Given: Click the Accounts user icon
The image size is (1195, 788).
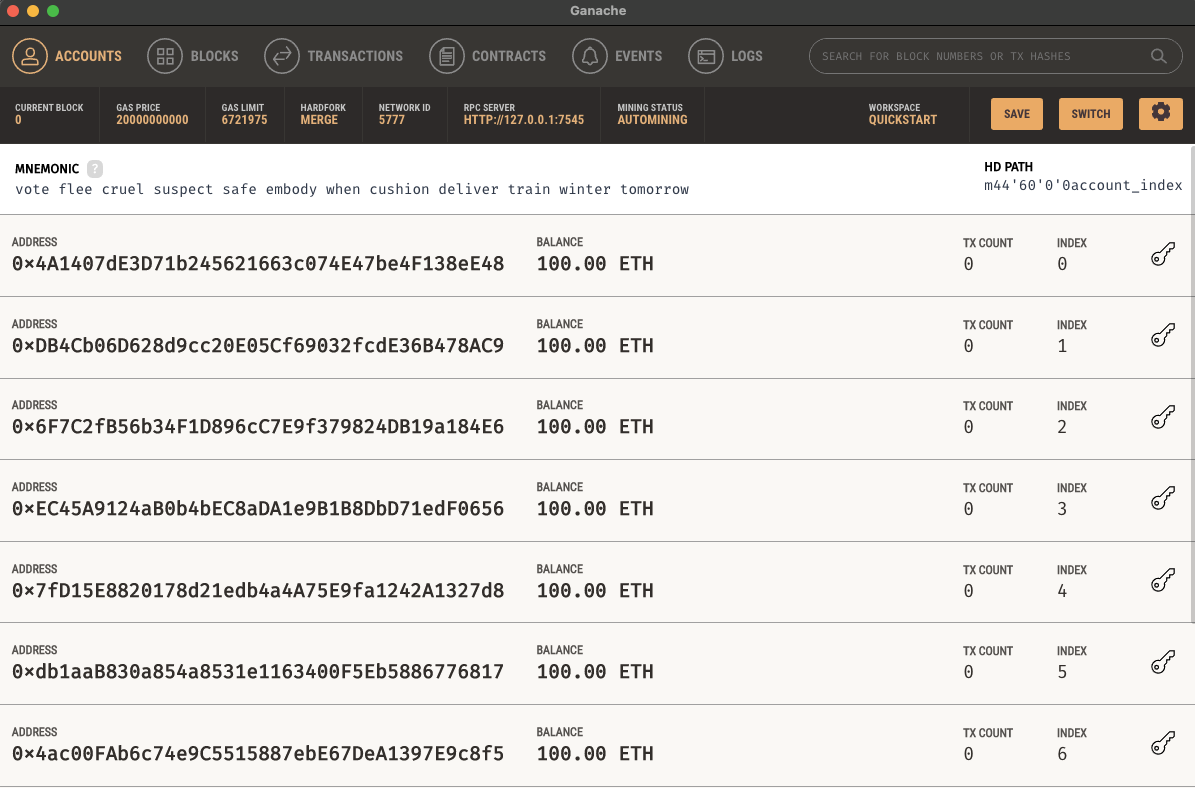Looking at the screenshot, I should click(x=30, y=56).
